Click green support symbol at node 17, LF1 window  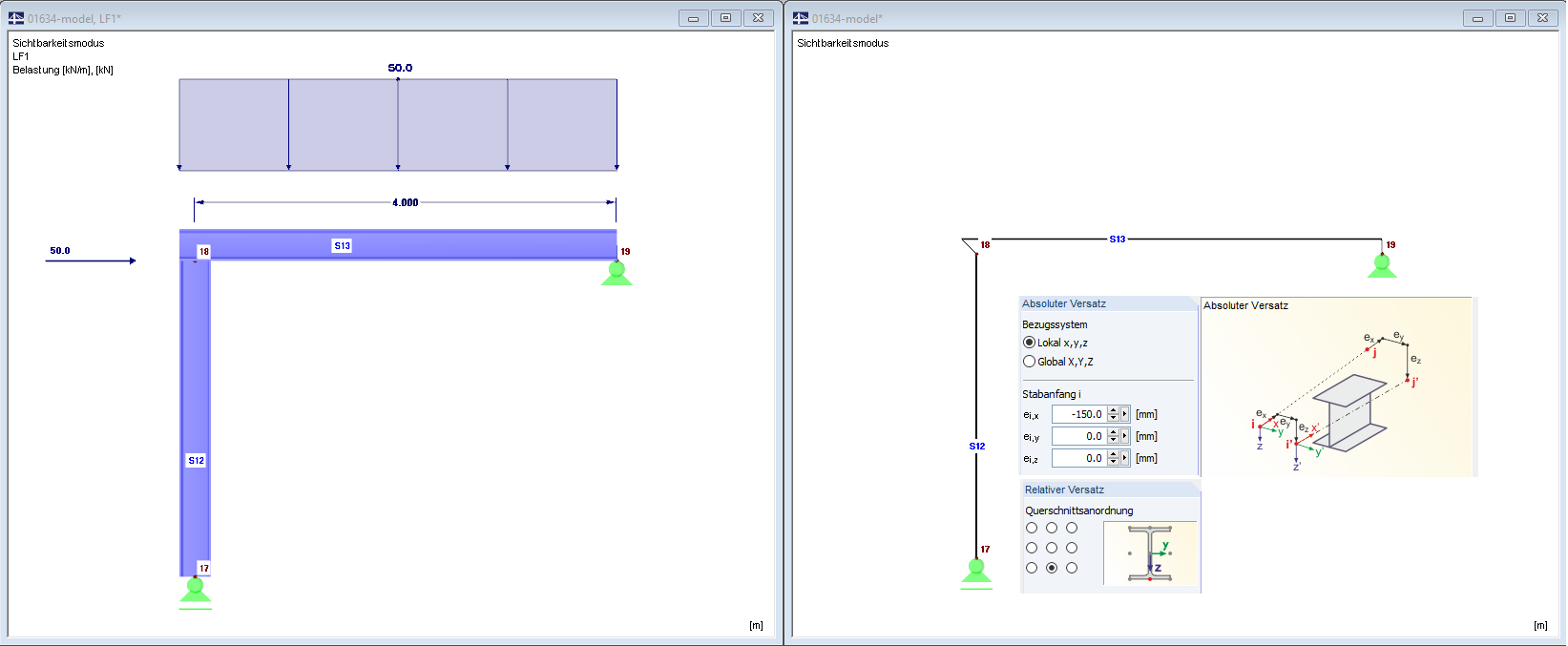coord(196,591)
